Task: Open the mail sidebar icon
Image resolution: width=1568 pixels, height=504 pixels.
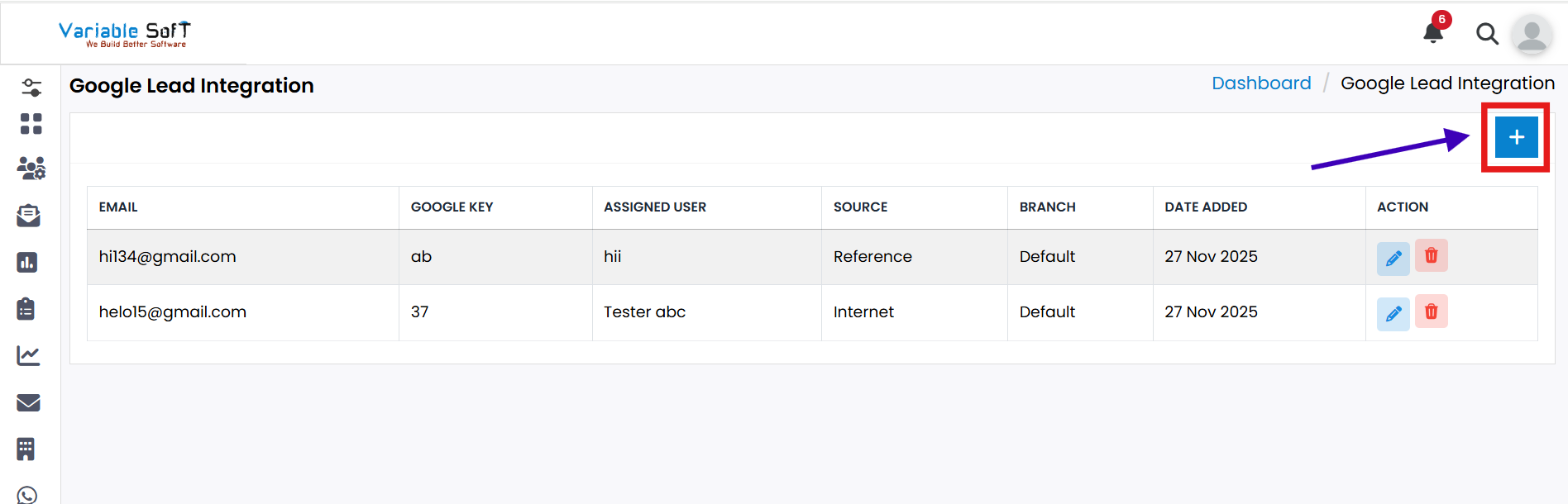Action: coord(28,402)
